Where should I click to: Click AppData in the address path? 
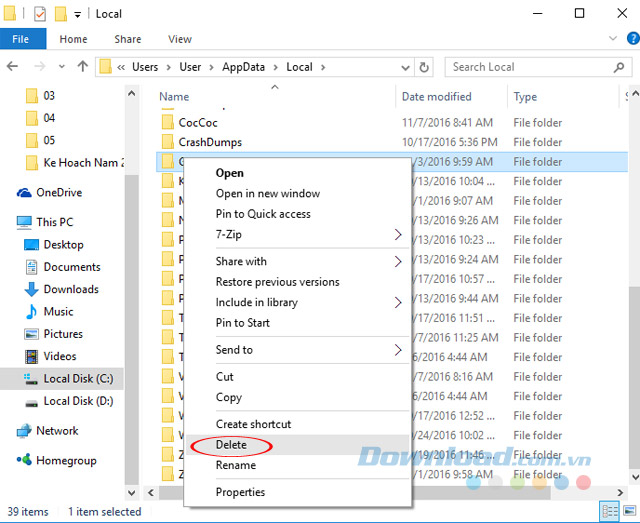pos(244,67)
